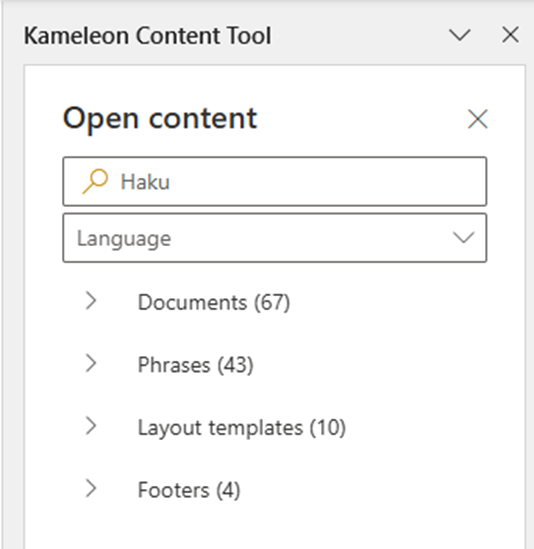This screenshot has height=549, width=534.
Task: Select the Language combo box
Action: point(275,238)
